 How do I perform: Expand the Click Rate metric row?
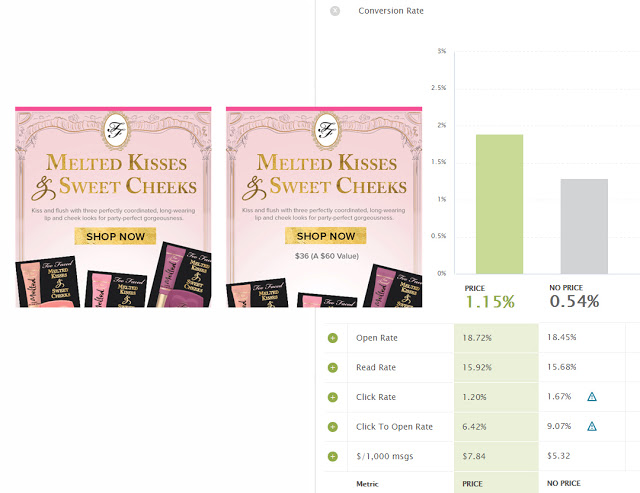click(x=333, y=397)
